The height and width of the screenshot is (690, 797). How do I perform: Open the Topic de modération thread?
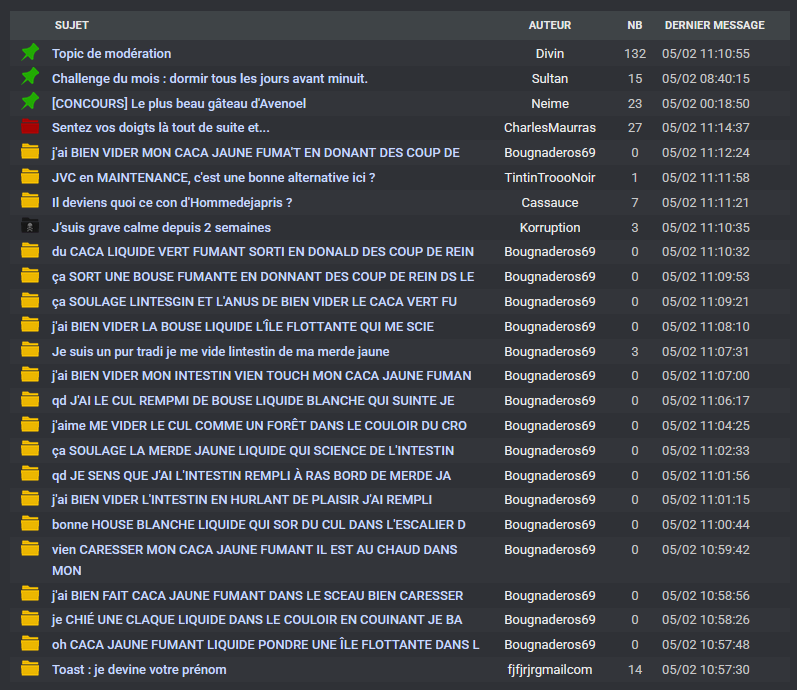pyautogui.click(x=111, y=54)
